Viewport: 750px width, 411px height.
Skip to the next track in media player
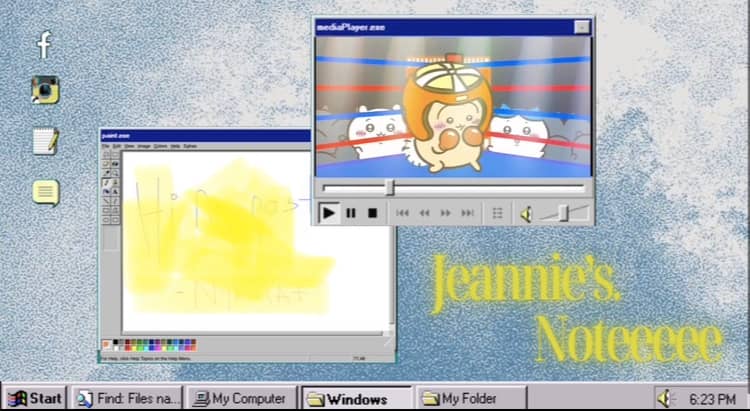[x=467, y=213]
